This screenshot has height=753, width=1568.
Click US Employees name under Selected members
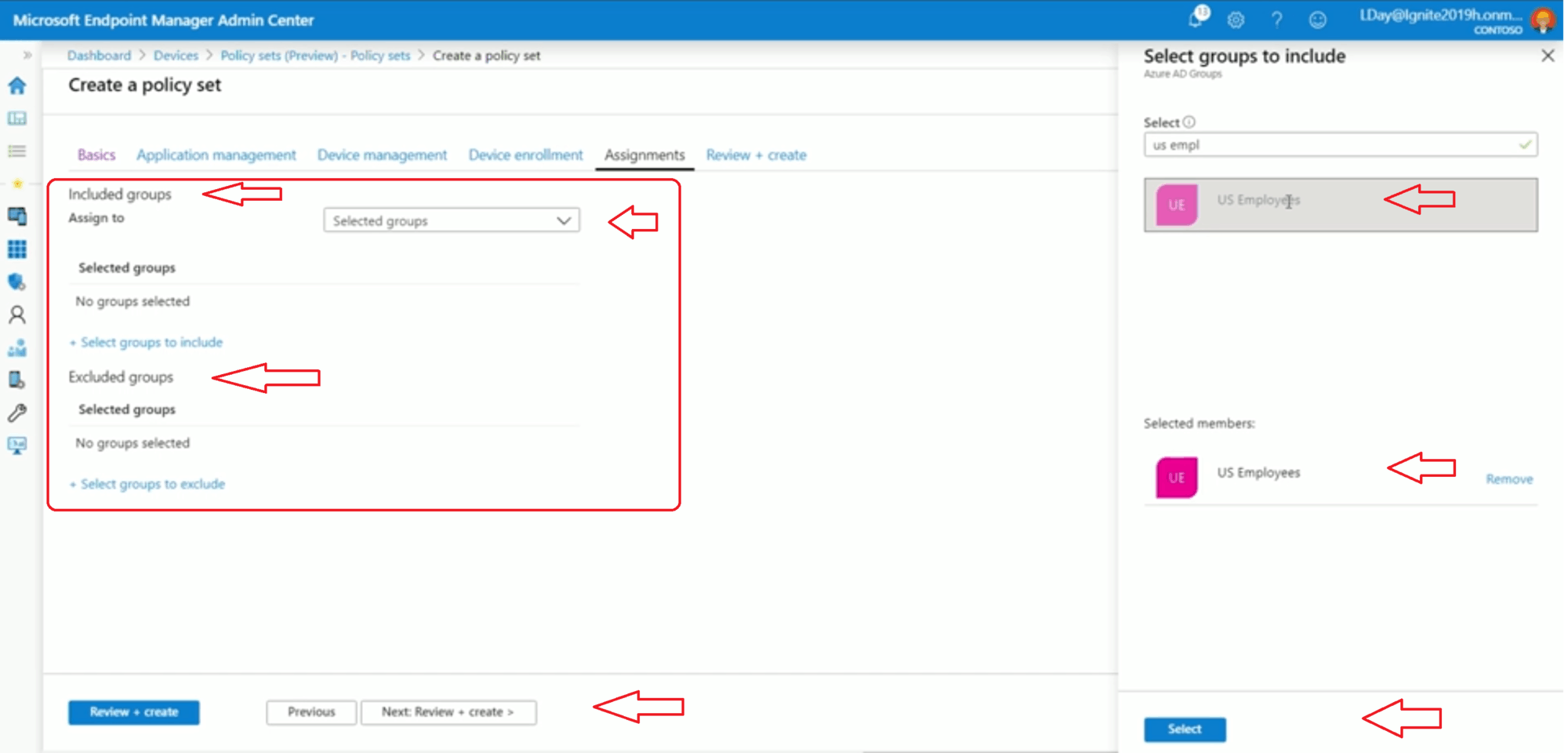pyautogui.click(x=1258, y=472)
